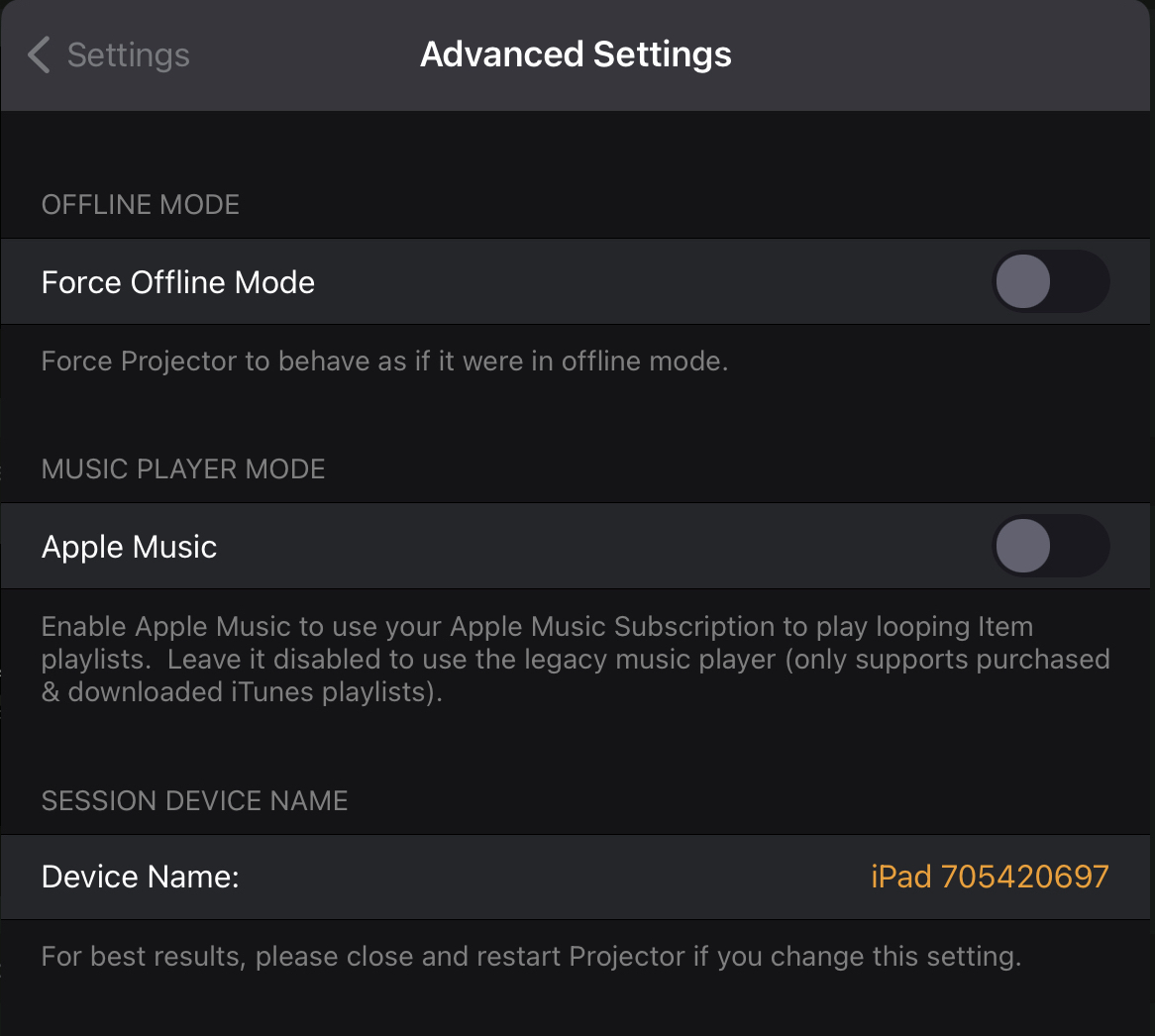Click the knob of Apple Music switch
The height and width of the screenshot is (1036, 1155).
coord(1023,546)
